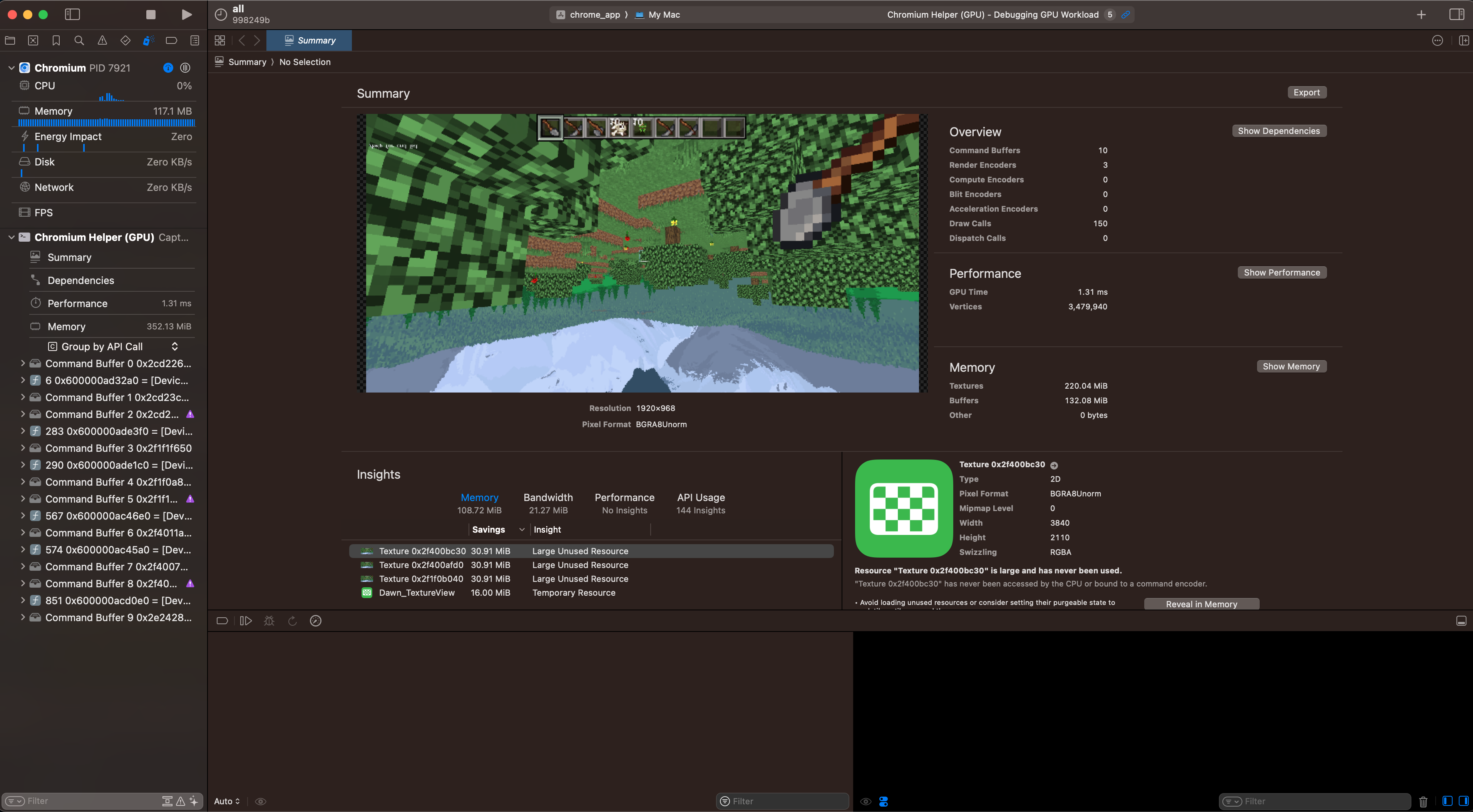Pause the Chromium process from sidebar
Screen dimensions: 1473x812
point(185,68)
